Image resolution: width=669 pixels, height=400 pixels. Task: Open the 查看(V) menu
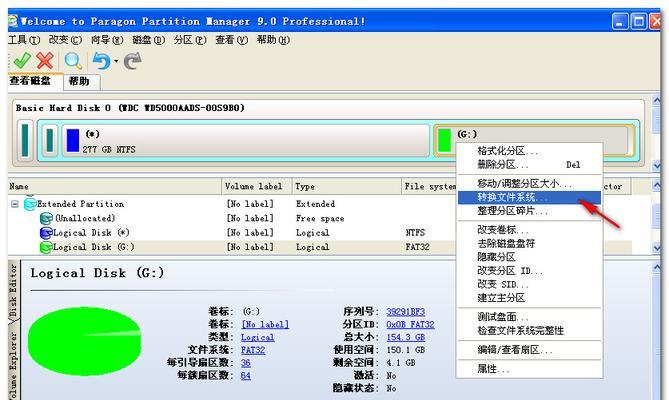231,40
